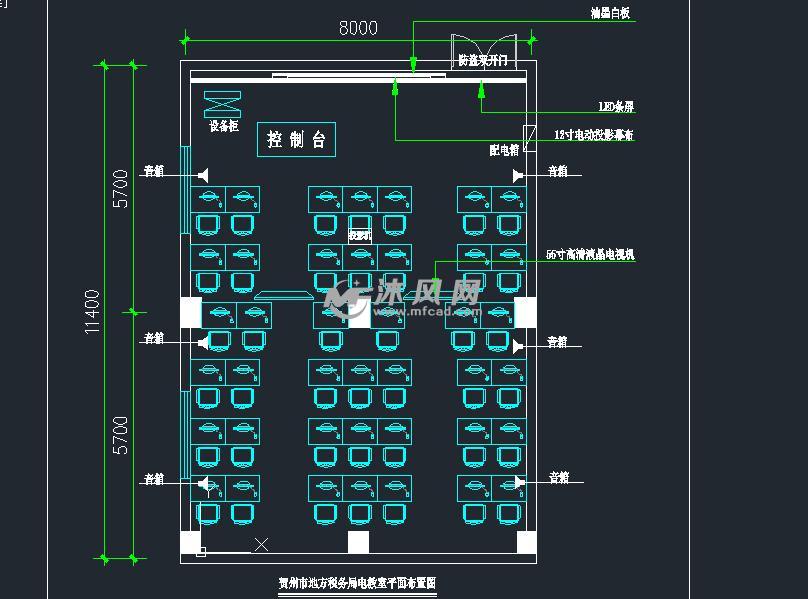This screenshot has width=808, height=599.
Task: Click the top-left wall speaker symbol
Action: 202,173
